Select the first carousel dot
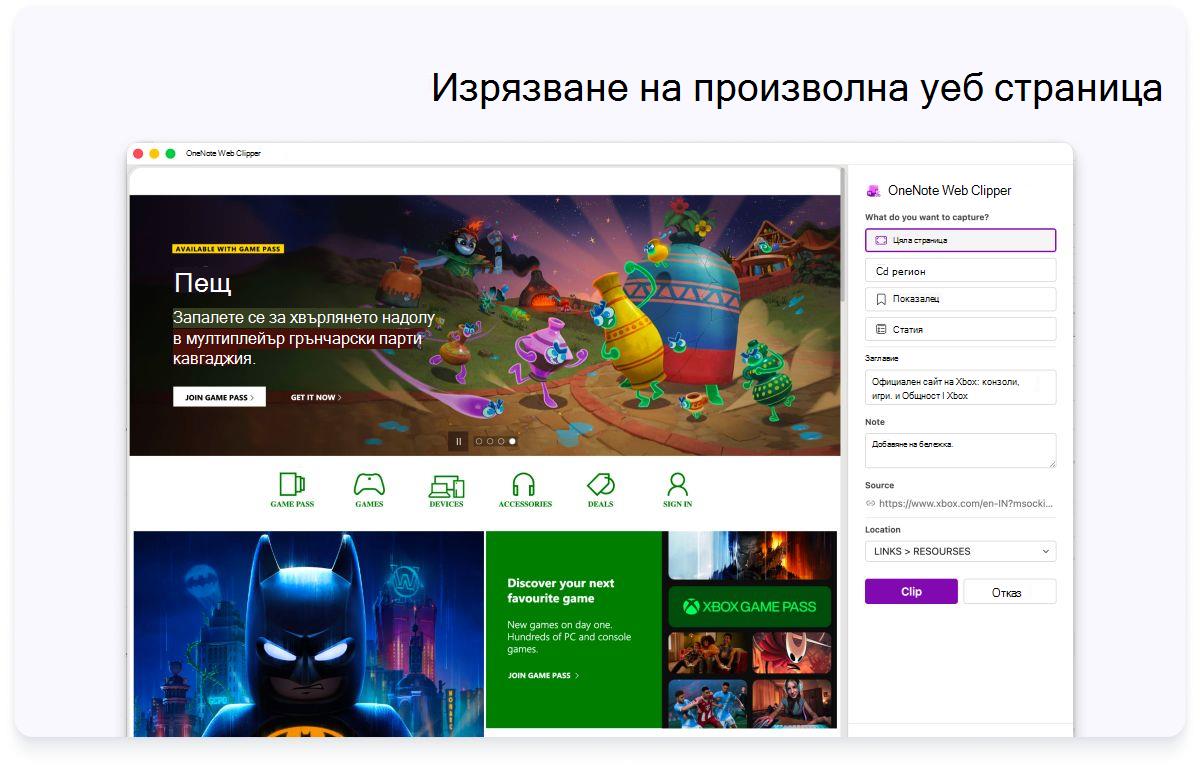The height and width of the screenshot is (770, 1200). coord(479,441)
